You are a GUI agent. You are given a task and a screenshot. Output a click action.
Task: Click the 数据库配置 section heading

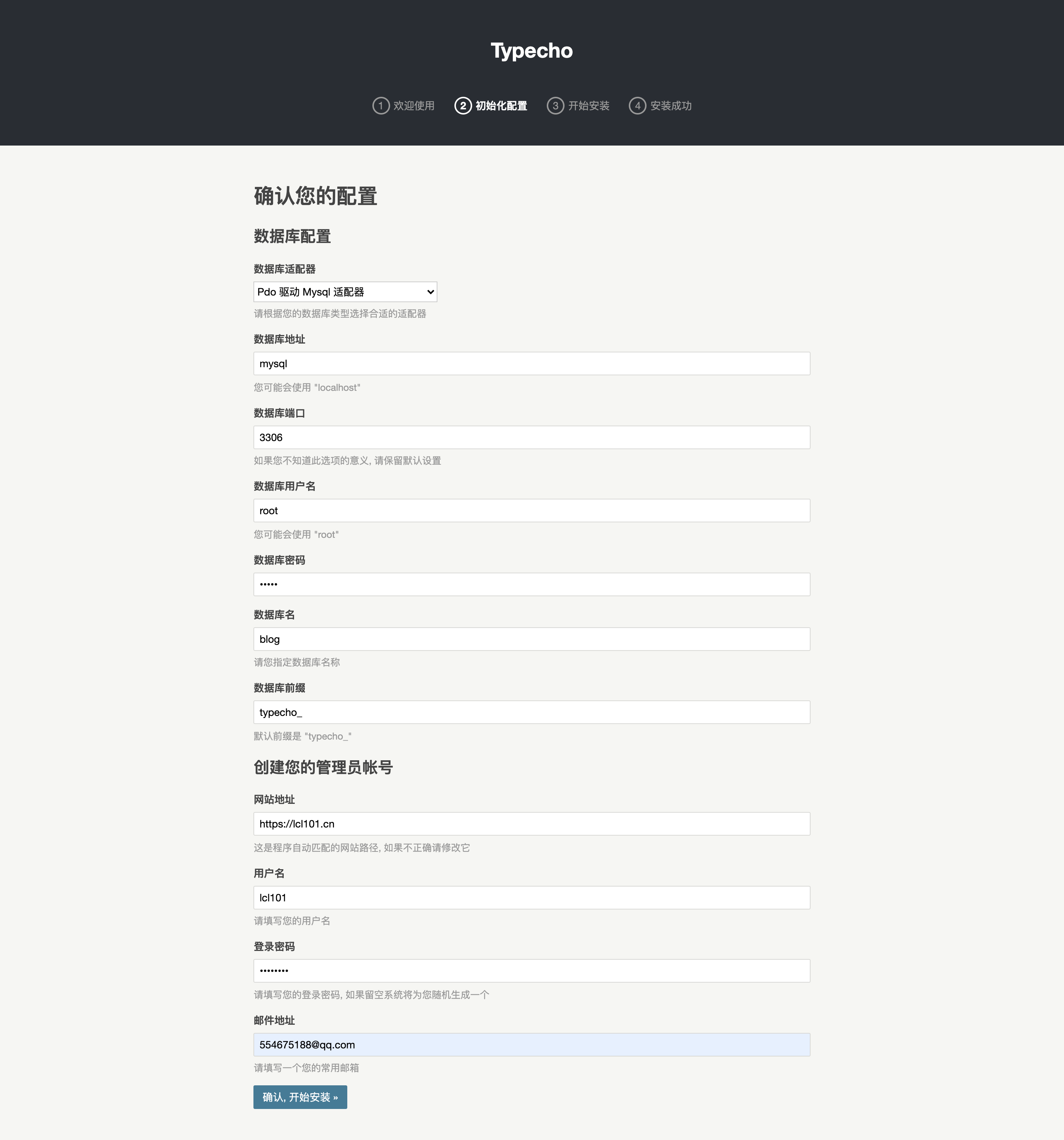coord(293,236)
